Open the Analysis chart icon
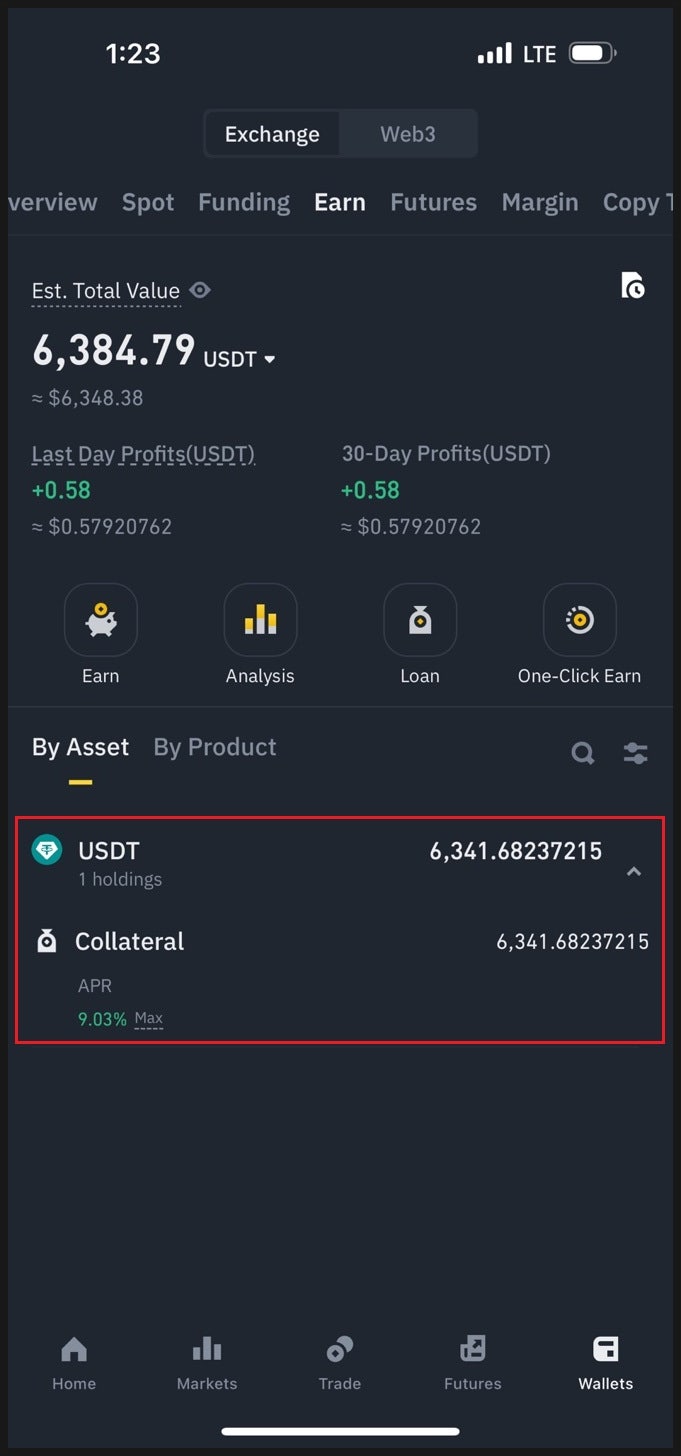 (x=260, y=619)
